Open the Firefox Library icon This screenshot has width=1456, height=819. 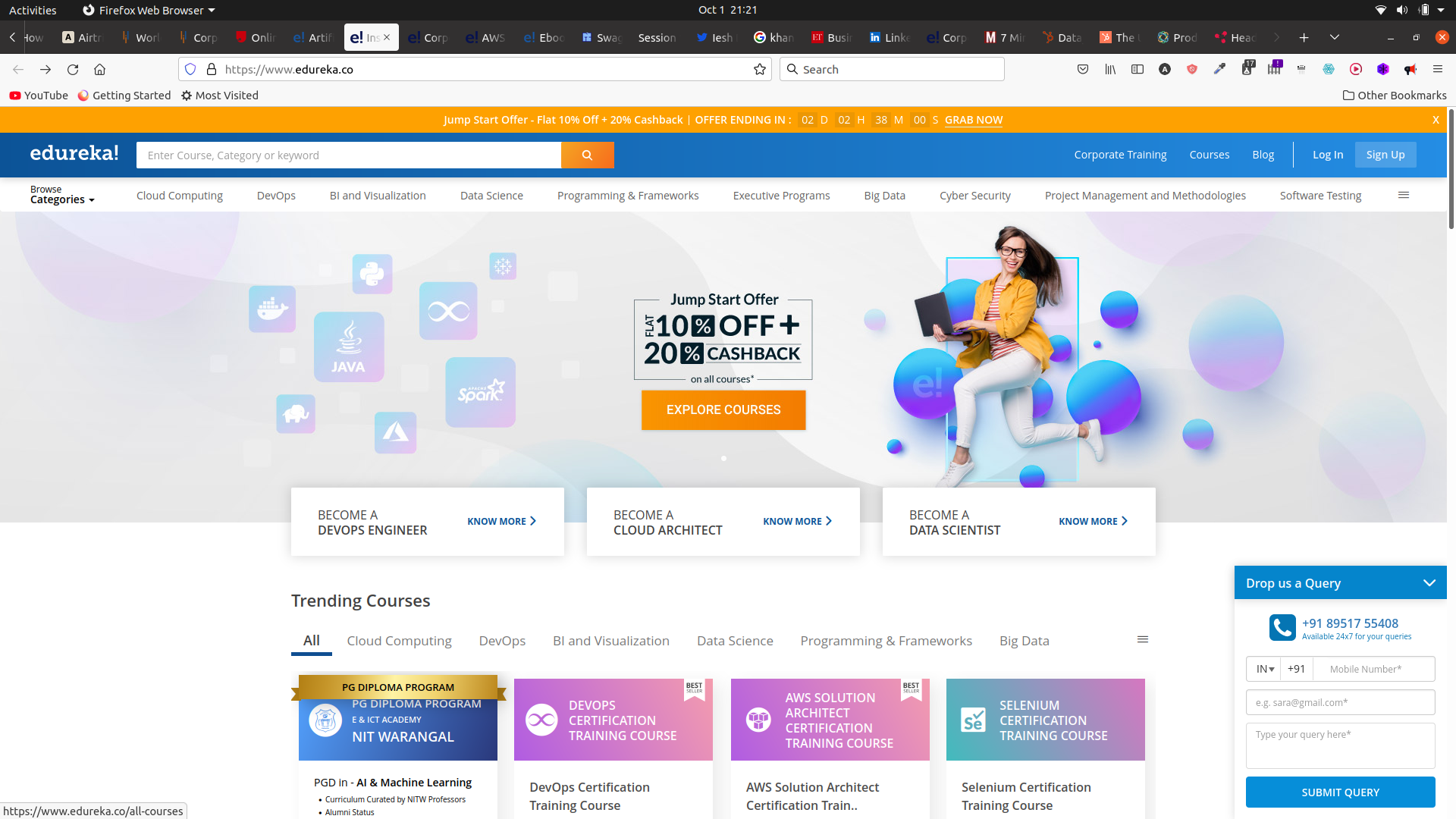pyautogui.click(x=1110, y=69)
